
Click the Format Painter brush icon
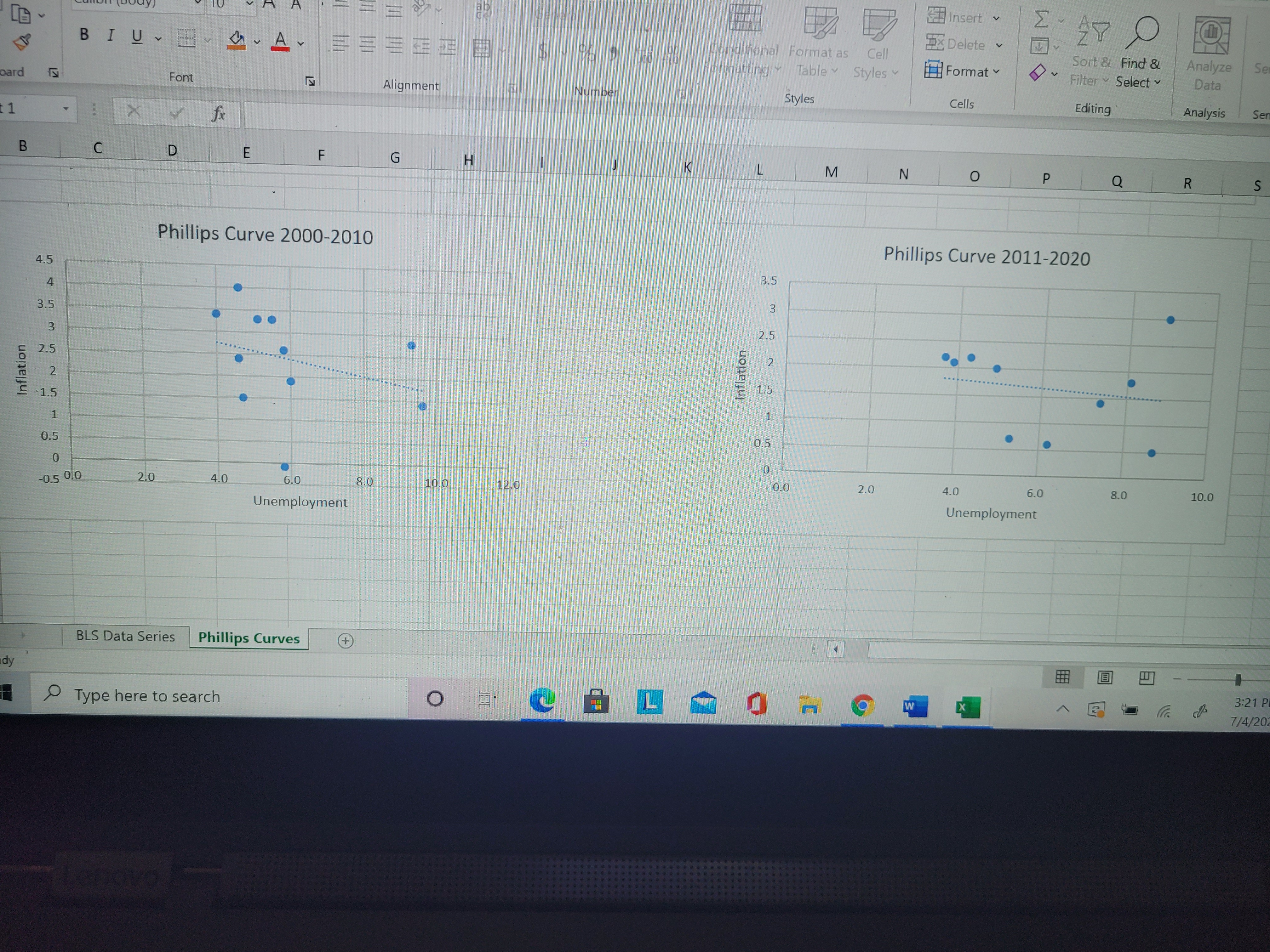point(22,42)
